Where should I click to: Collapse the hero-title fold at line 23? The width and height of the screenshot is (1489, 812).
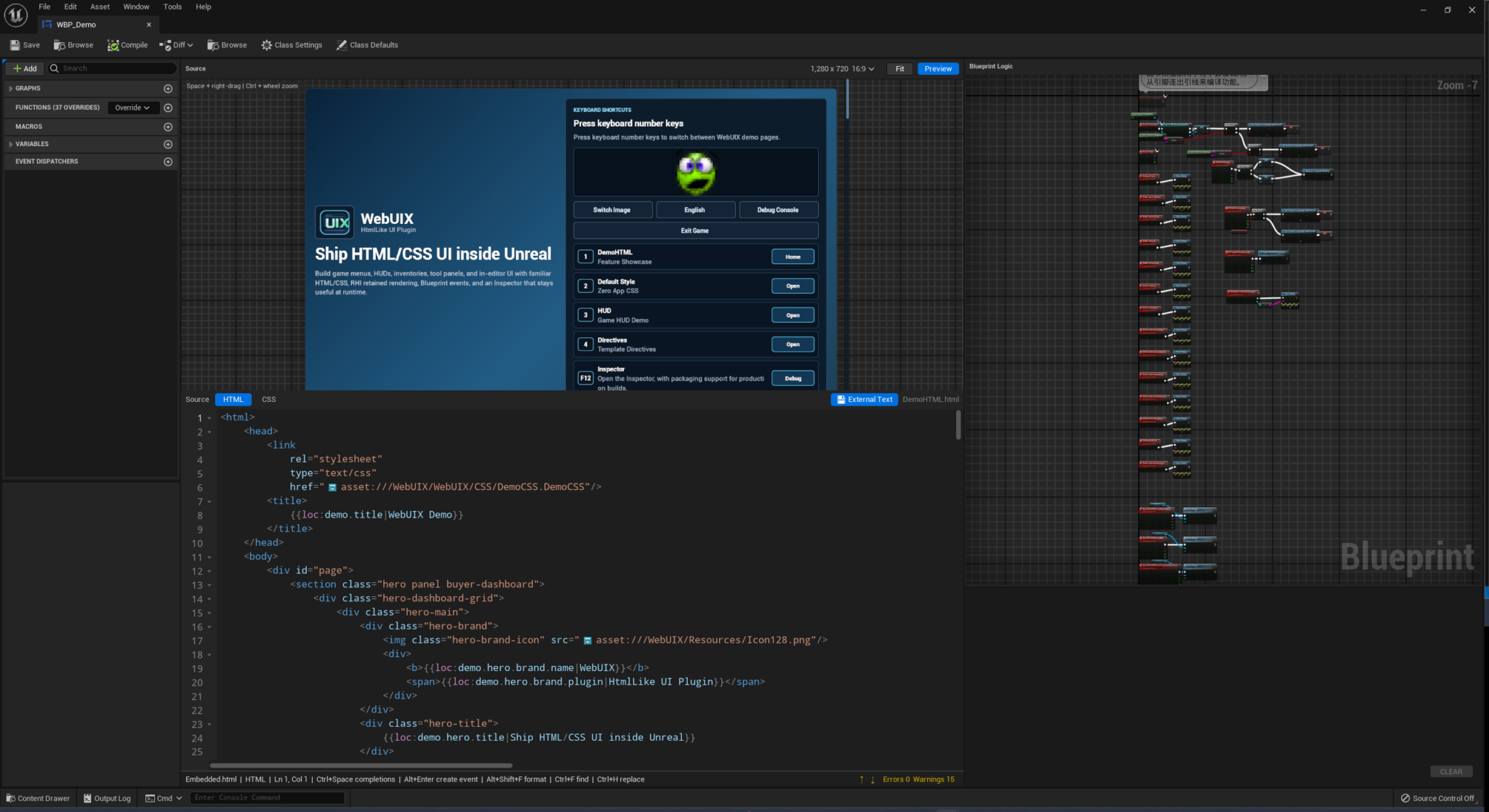coord(209,725)
